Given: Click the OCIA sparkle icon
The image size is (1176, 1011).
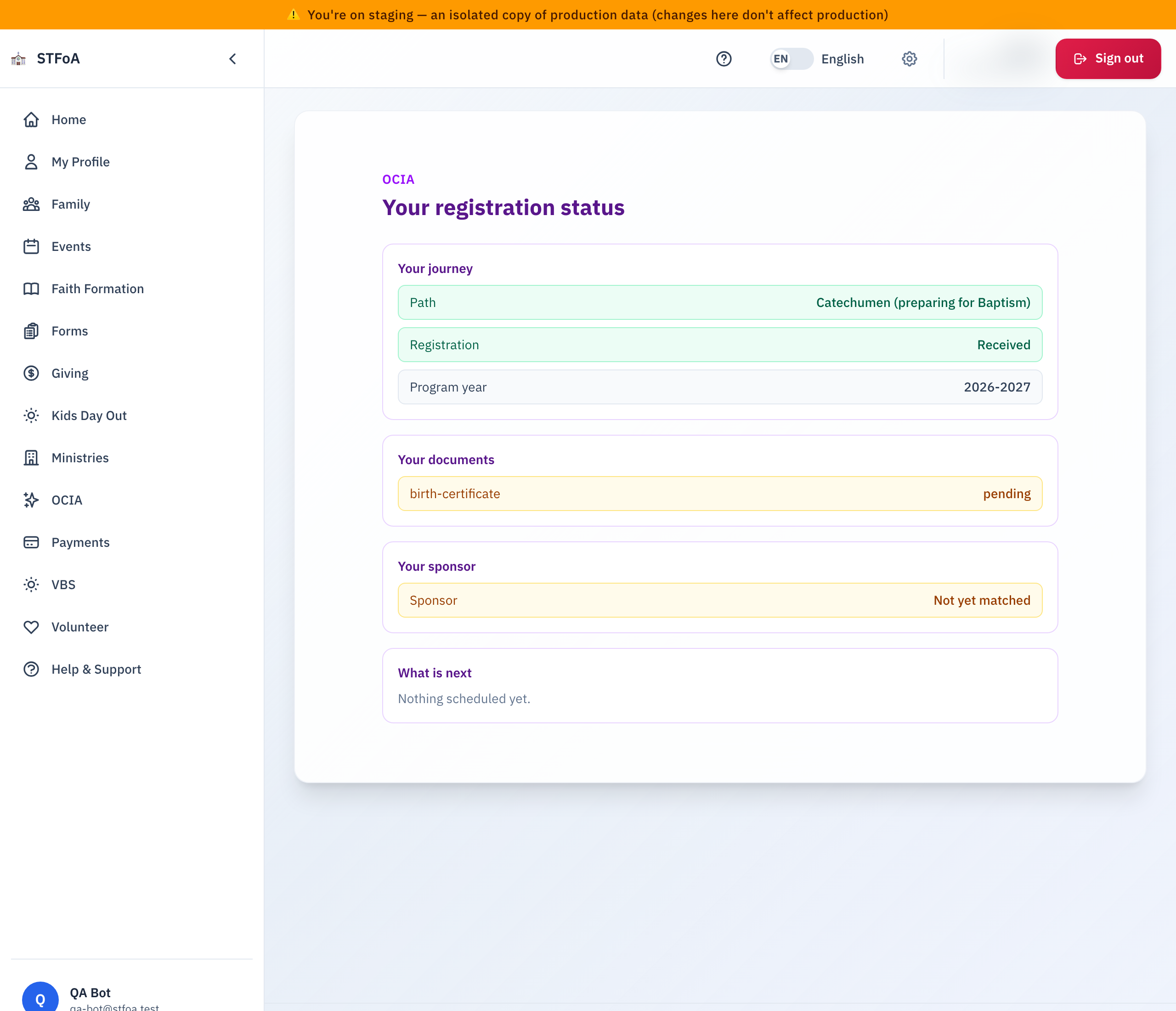Looking at the screenshot, I should (x=31, y=500).
